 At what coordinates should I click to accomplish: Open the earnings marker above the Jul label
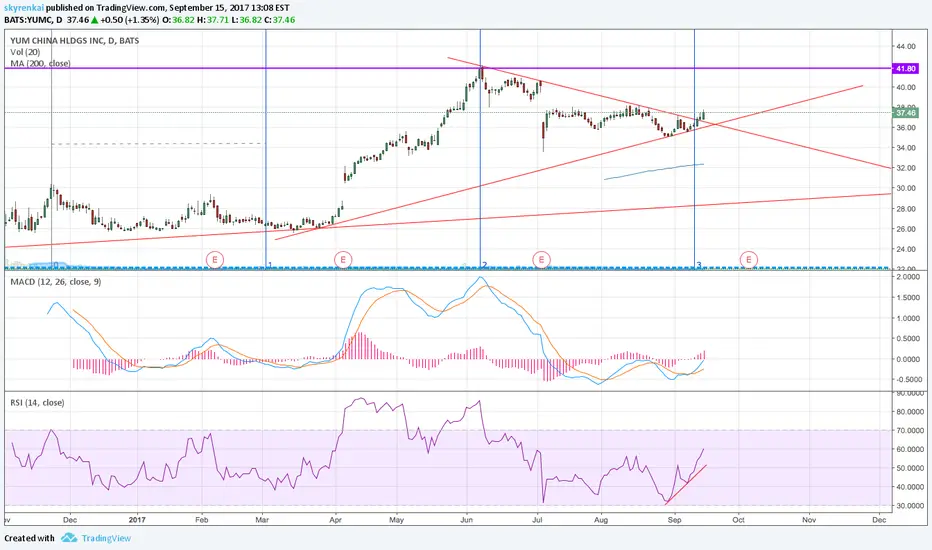point(541,259)
